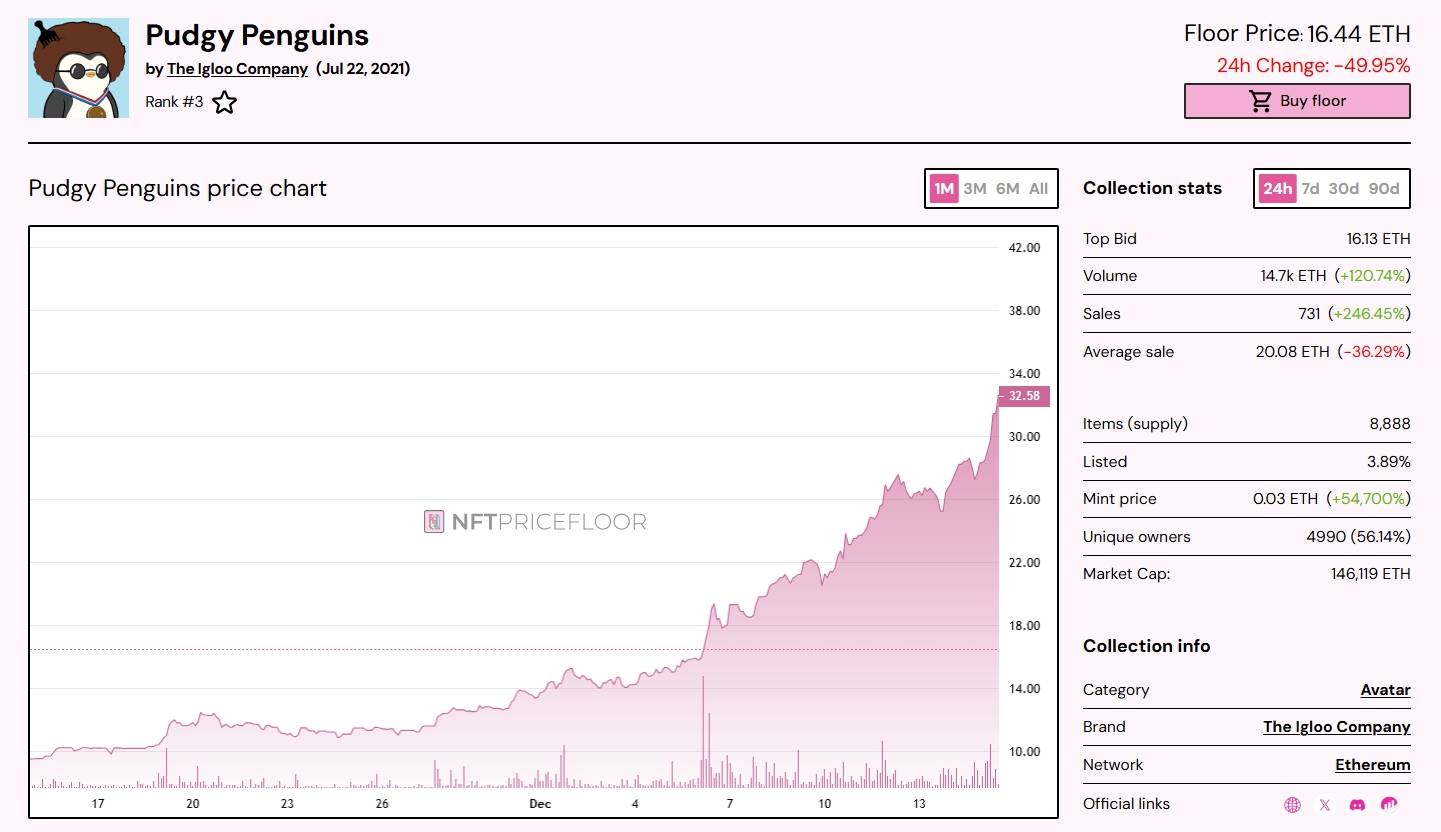Select the All chart timeframe
Viewport: 1441px width, 832px height.
pos(1038,188)
